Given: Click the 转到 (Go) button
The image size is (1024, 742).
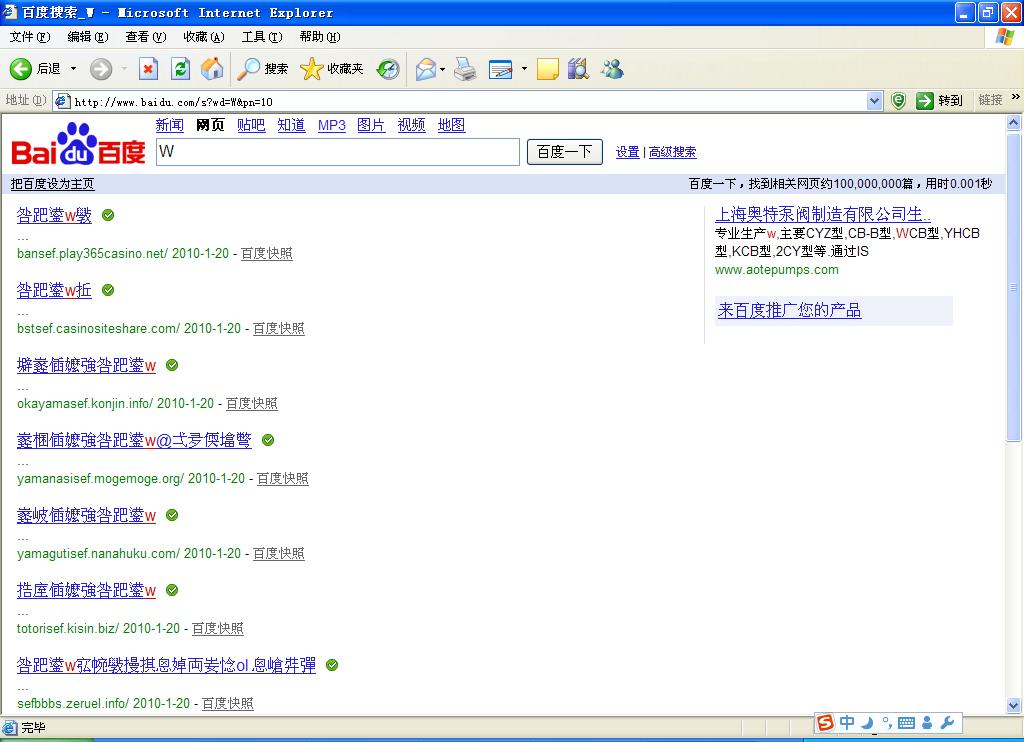Looking at the screenshot, I should coord(939,101).
